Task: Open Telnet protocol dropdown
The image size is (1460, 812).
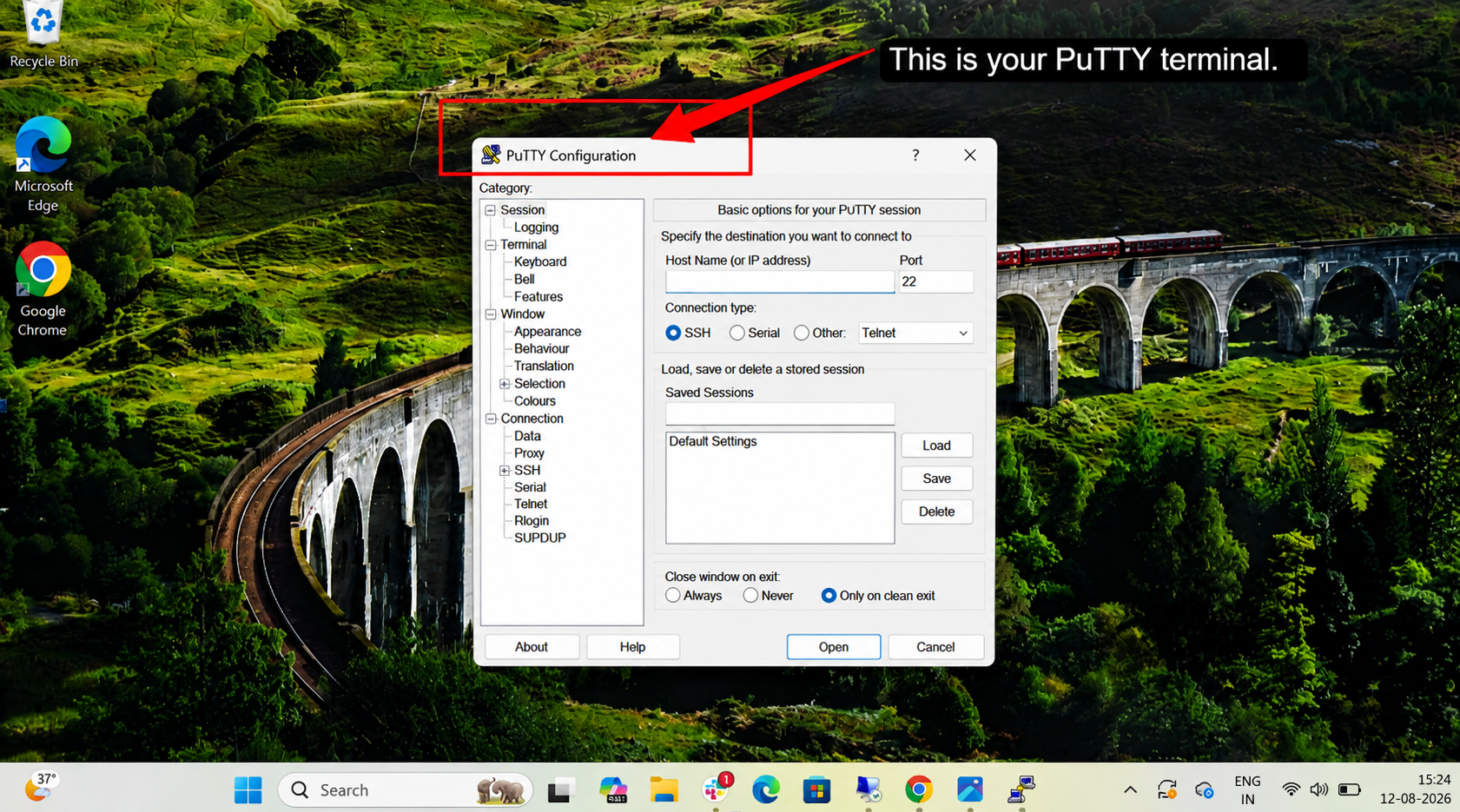Action: [x=915, y=333]
